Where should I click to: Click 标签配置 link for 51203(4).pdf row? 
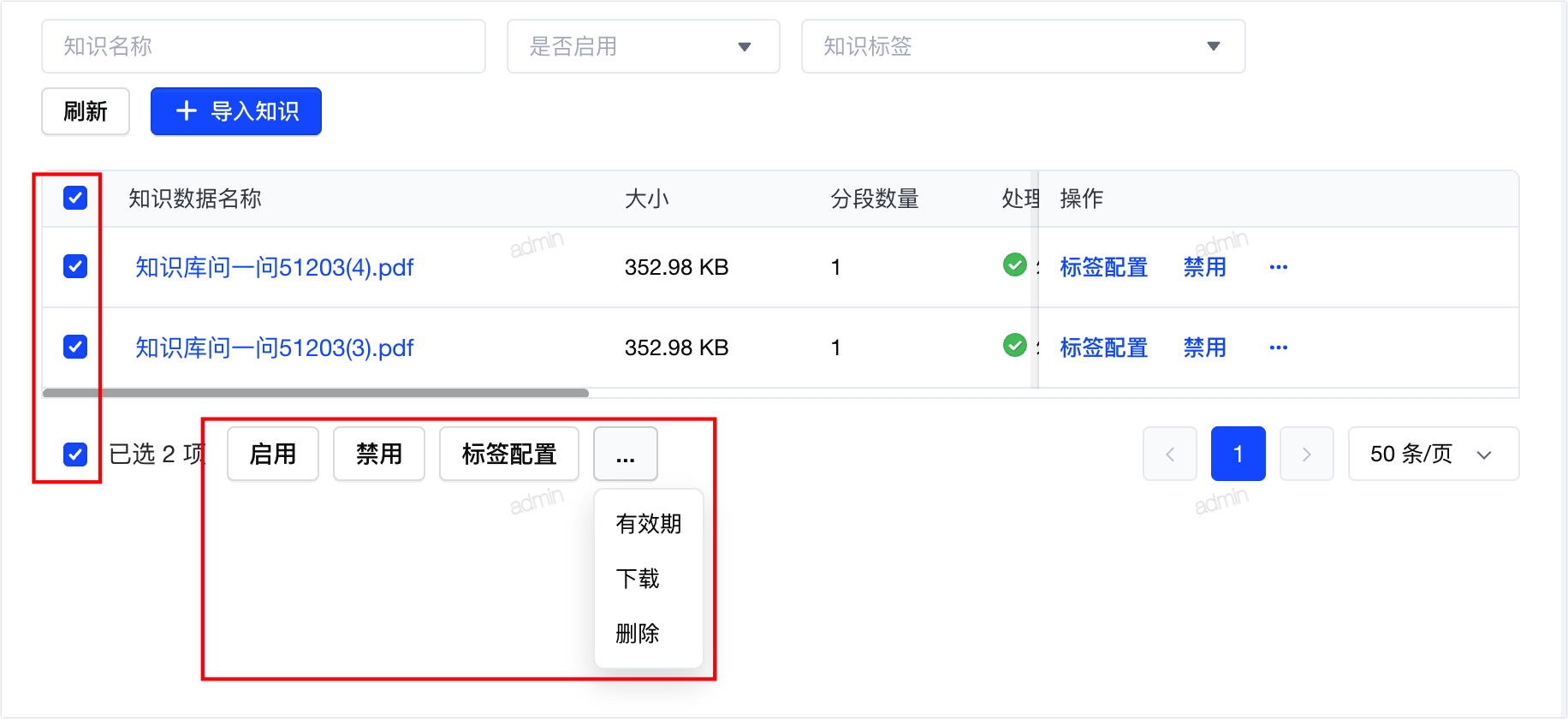(1103, 267)
